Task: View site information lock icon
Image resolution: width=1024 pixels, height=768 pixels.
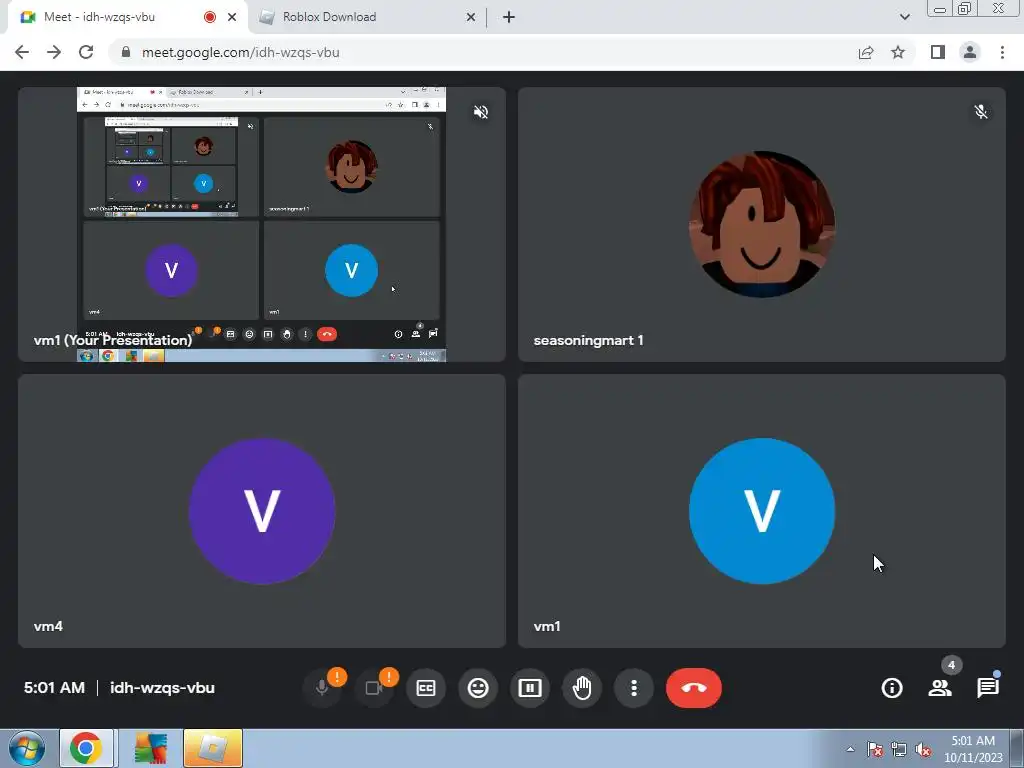Action: click(126, 52)
